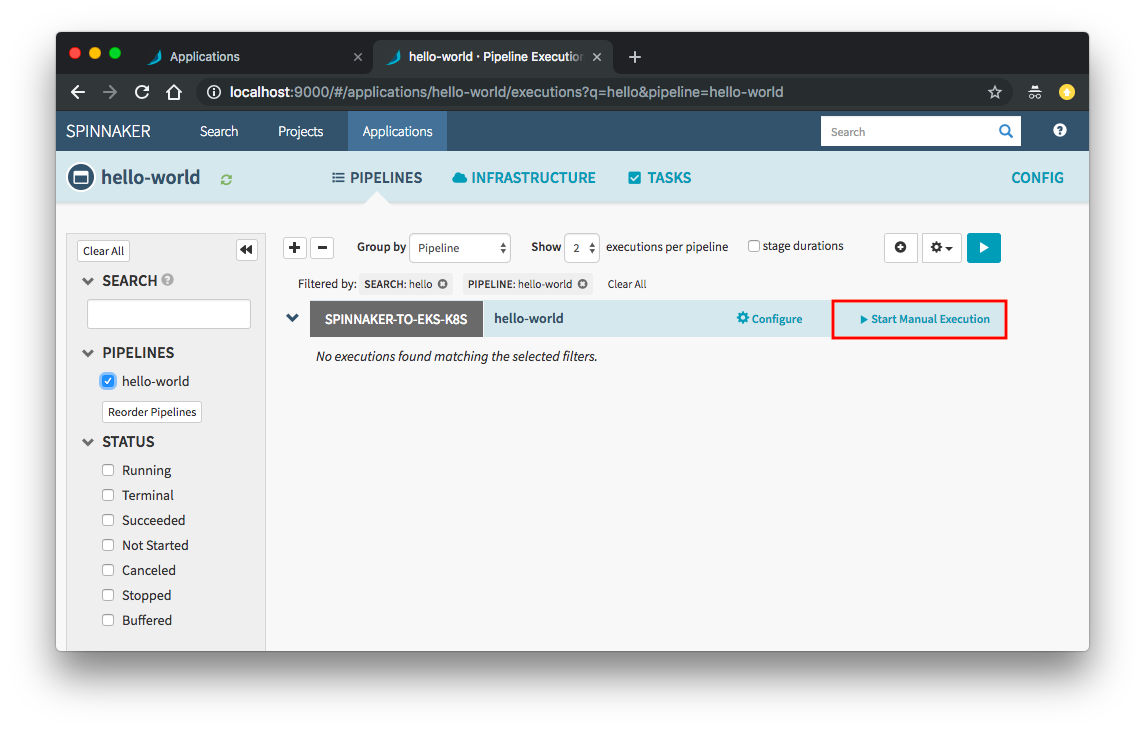Open the executions count selector
The width and height of the screenshot is (1145, 731).
(582, 248)
